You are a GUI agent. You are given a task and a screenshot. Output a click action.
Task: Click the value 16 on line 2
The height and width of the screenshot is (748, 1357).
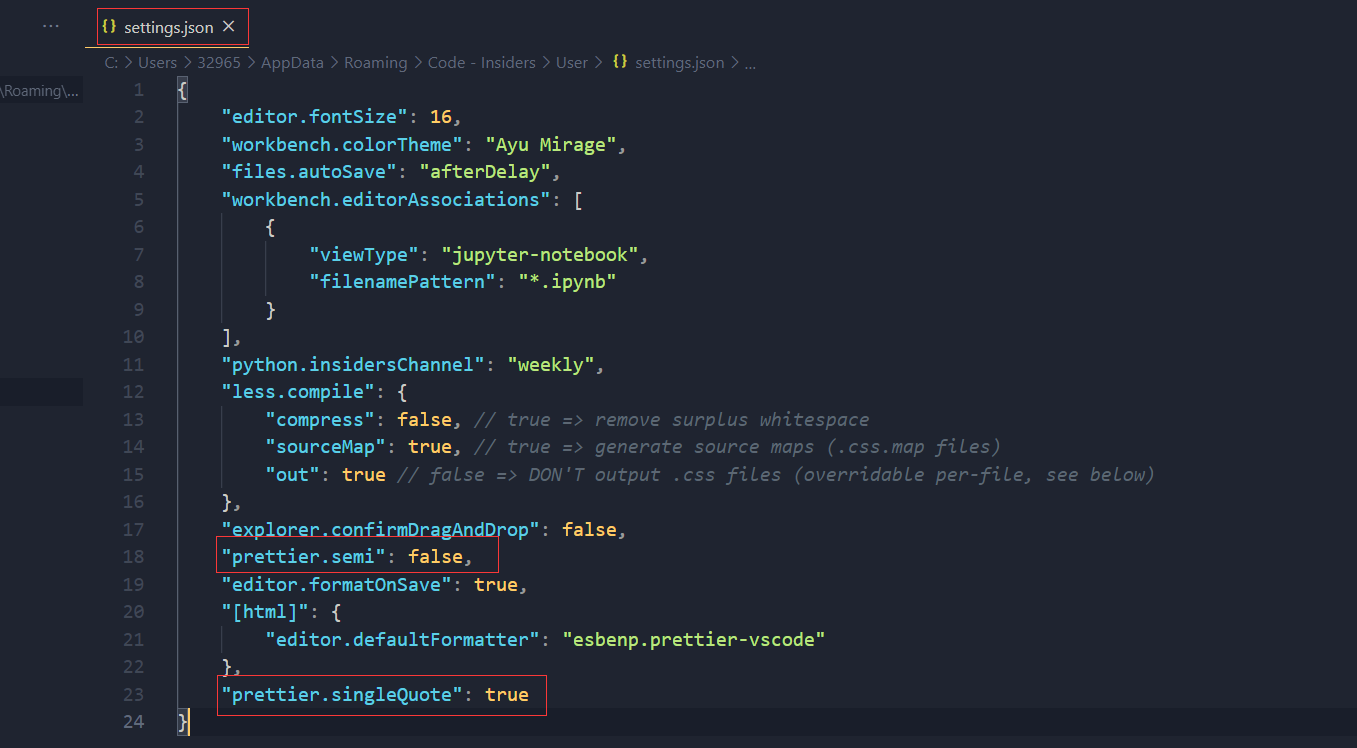pos(441,117)
